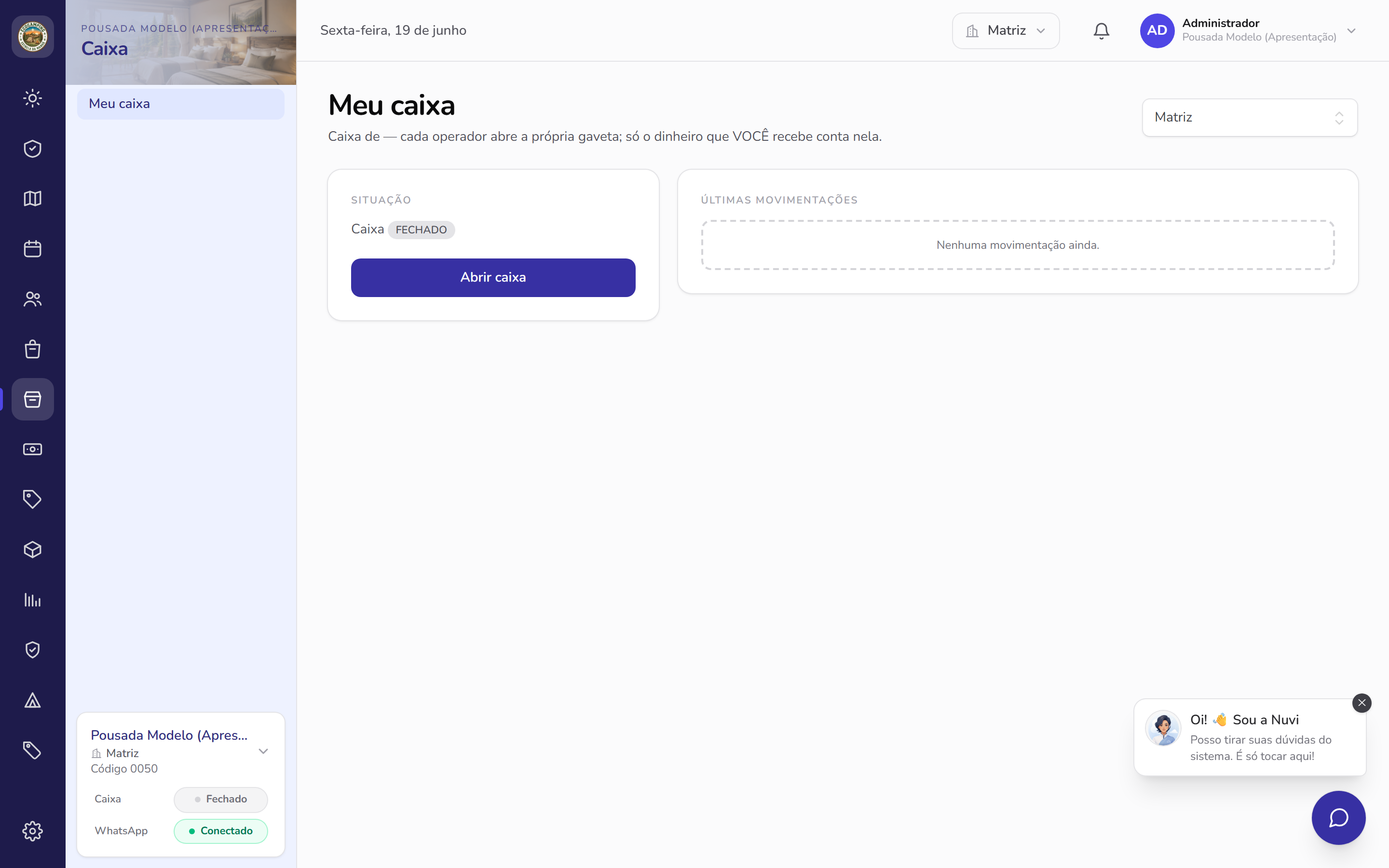Screen dimensions: 1389x868
Task: Click the AD user avatar
Action: pyautogui.click(x=1157, y=31)
